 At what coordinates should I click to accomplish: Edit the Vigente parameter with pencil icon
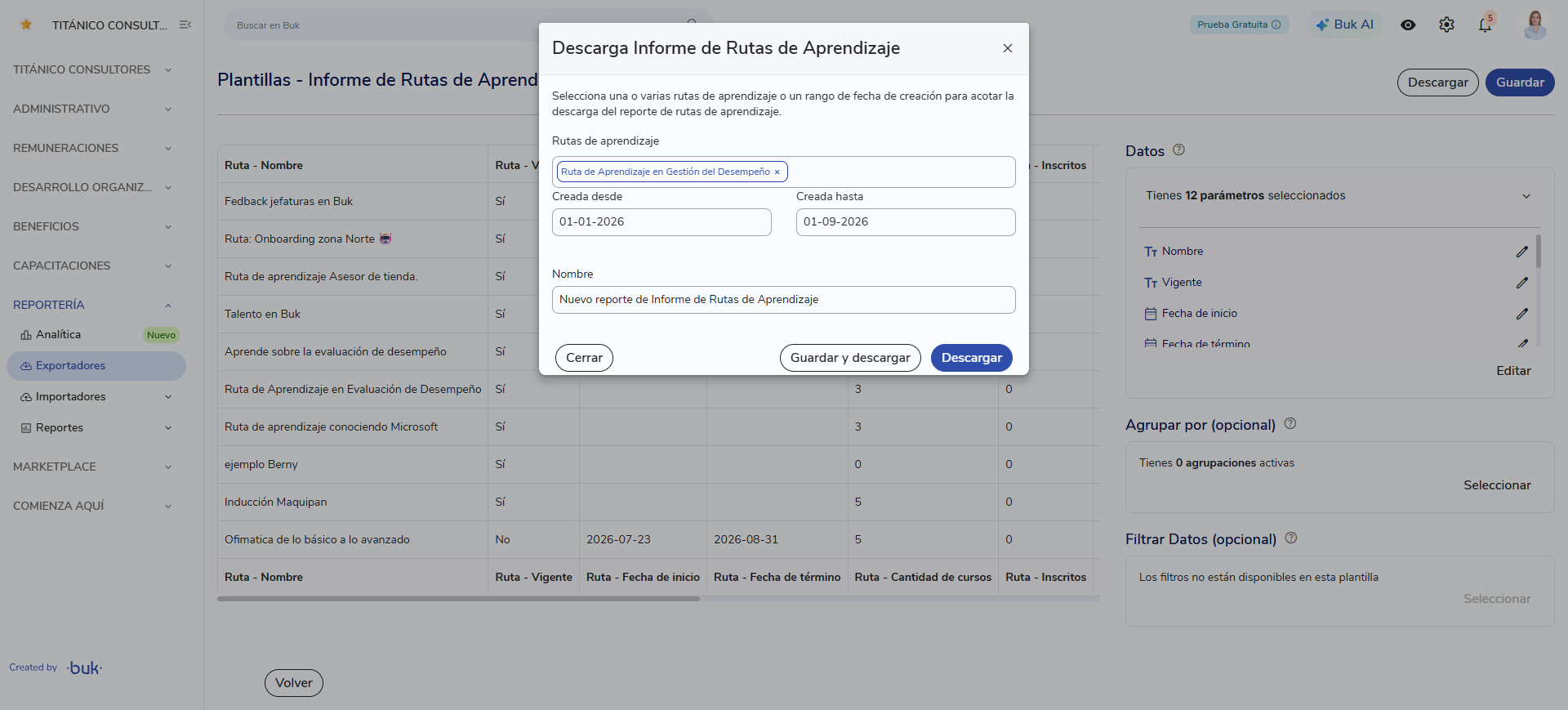click(x=1521, y=283)
